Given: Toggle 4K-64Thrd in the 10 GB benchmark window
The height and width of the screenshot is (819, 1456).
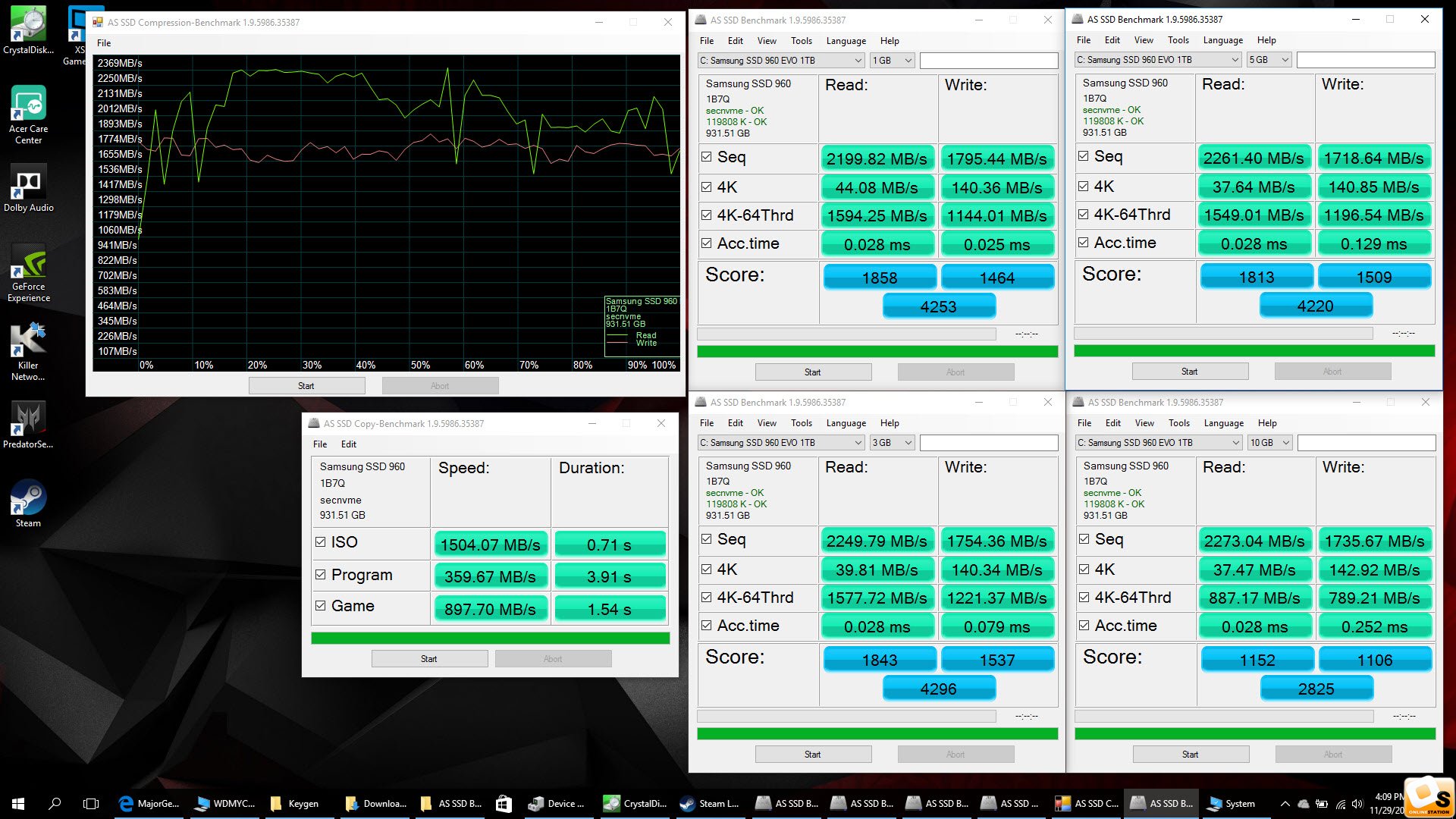Looking at the screenshot, I should [1084, 598].
